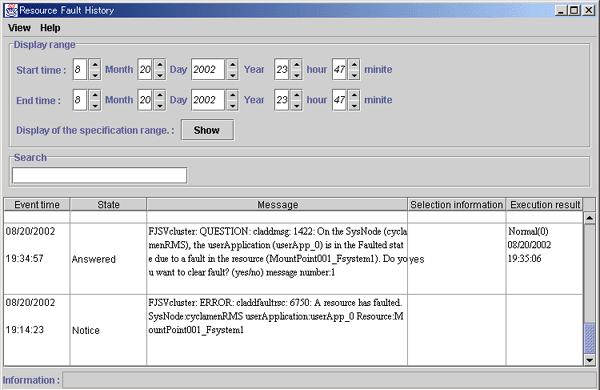Increase the Start time year value
Image resolution: width=600 pixels, height=390 pixels.
coord(232,64)
